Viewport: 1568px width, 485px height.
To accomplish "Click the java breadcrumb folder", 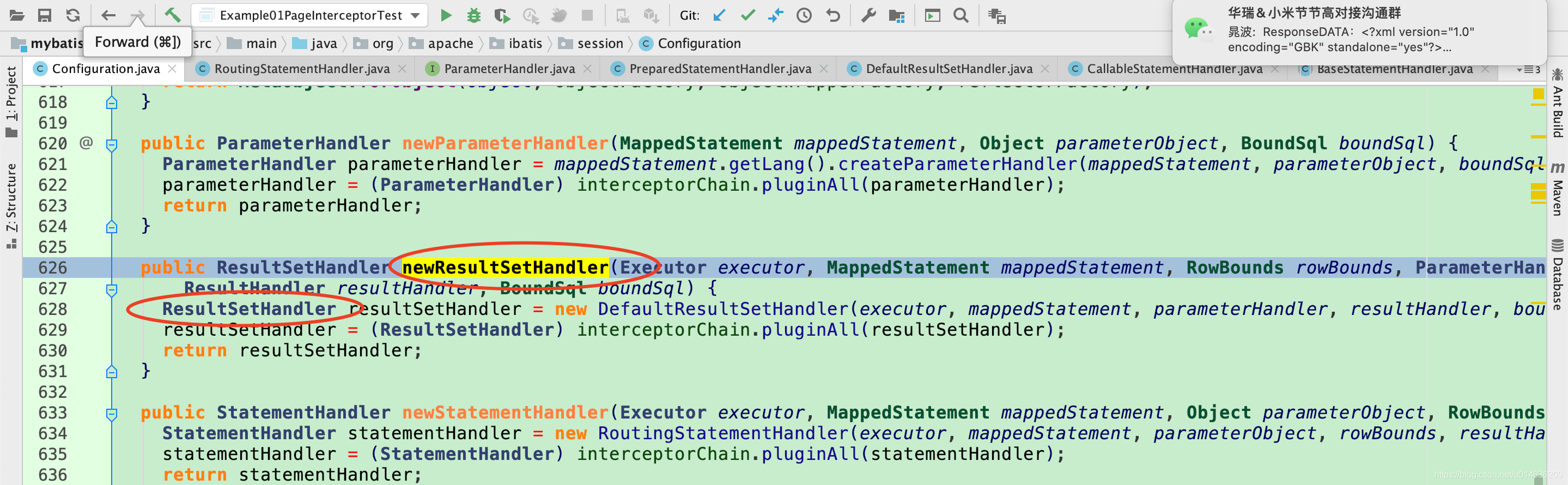I will 315,43.
